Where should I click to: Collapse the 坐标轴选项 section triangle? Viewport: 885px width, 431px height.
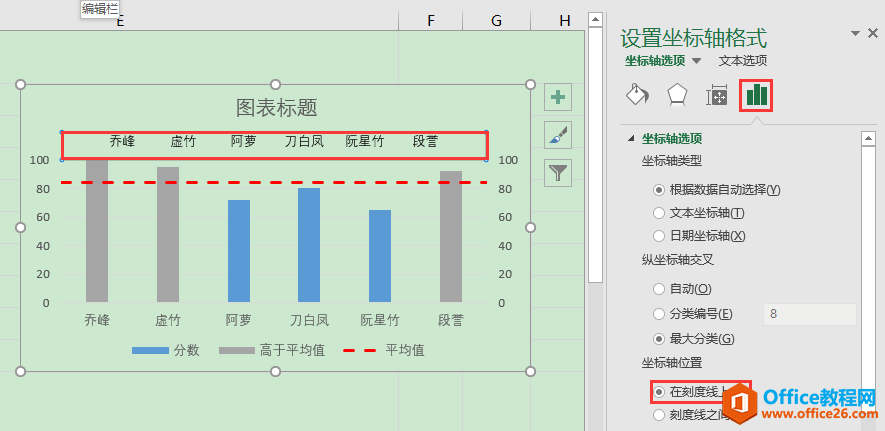(631, 139)
